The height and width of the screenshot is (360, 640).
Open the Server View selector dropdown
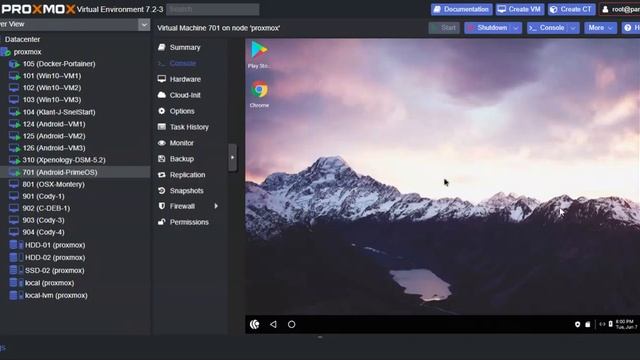[144, 24]
